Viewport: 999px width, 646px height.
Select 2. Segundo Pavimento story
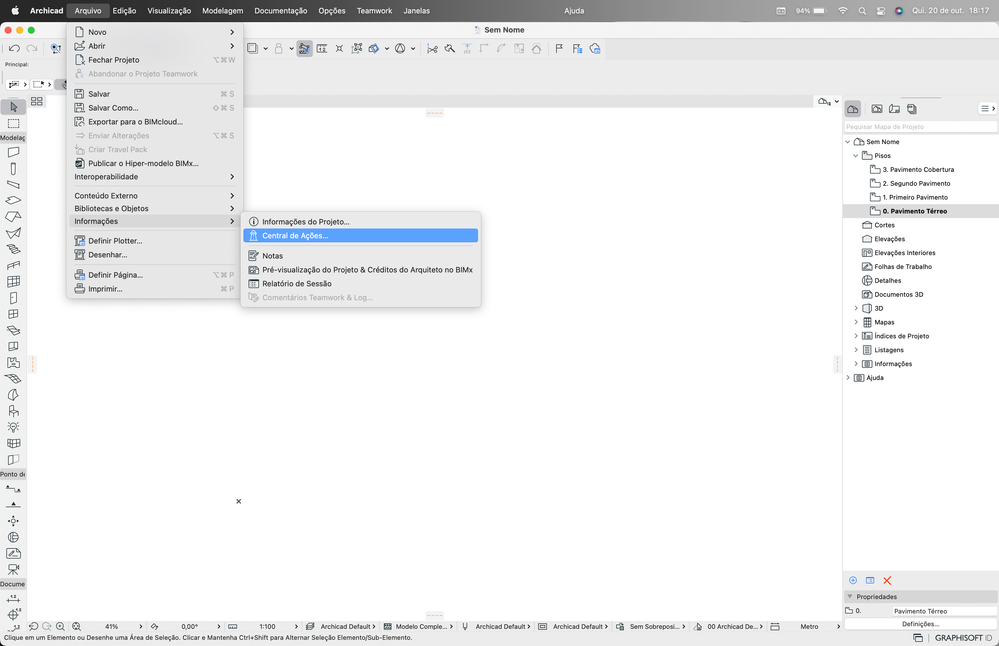coord(916,183)
